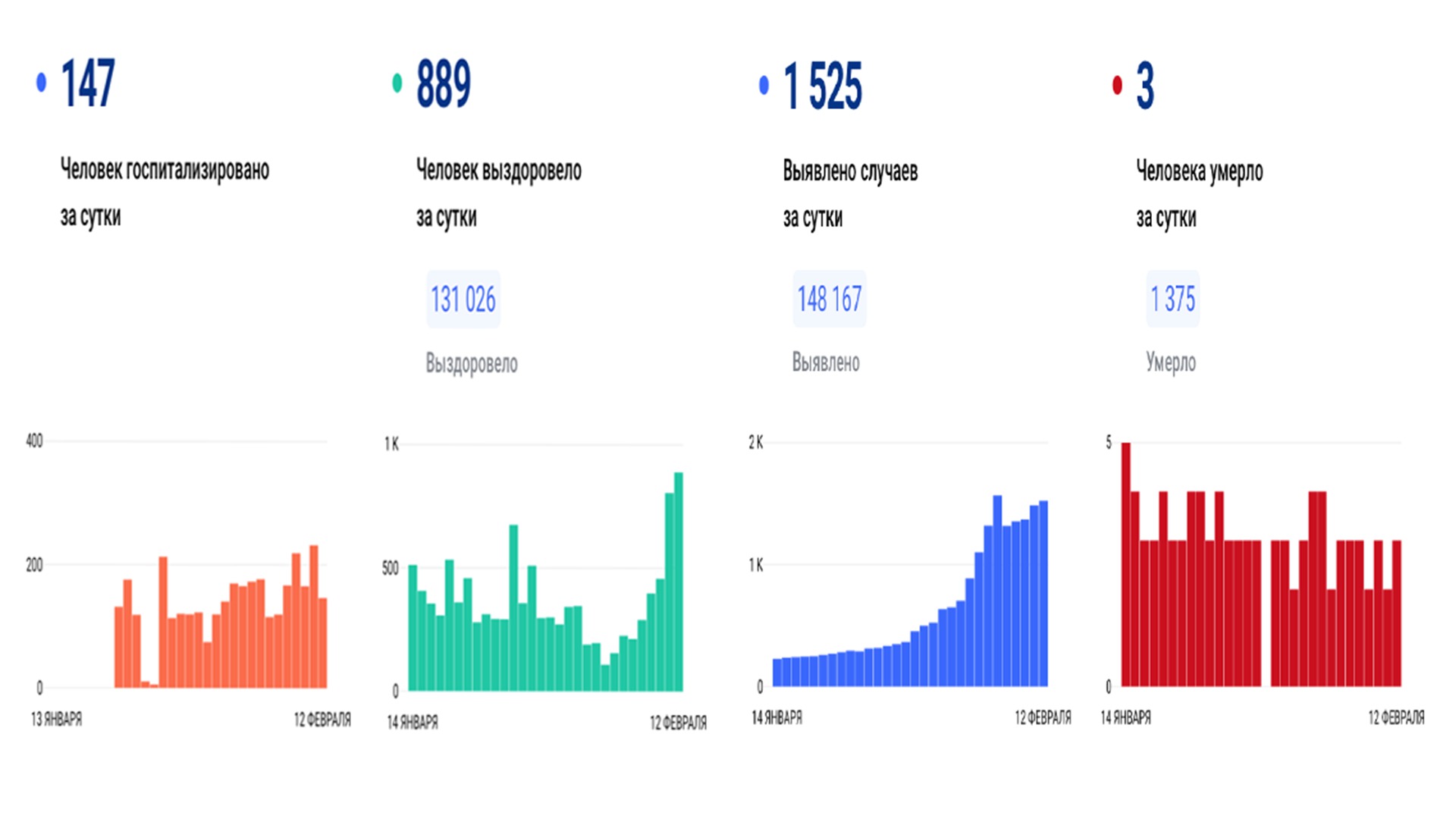Click '14 ЯНВАРЯ' label under red chart

click(1125, 717)
